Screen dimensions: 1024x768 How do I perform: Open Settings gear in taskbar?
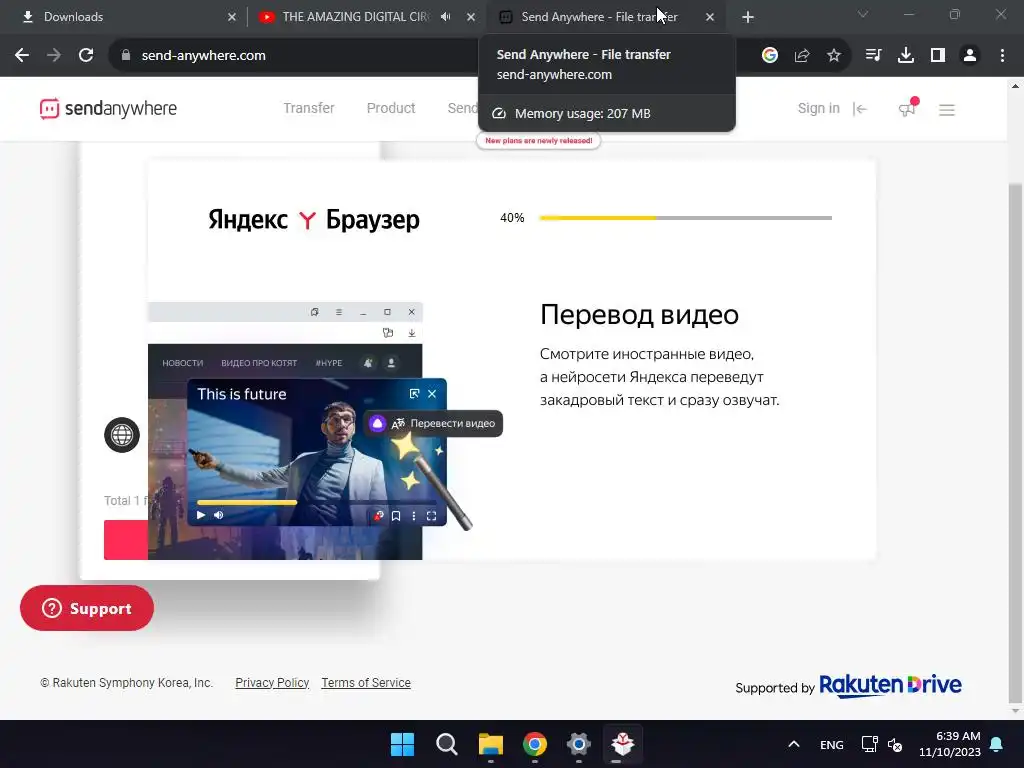tap(579, 744)
